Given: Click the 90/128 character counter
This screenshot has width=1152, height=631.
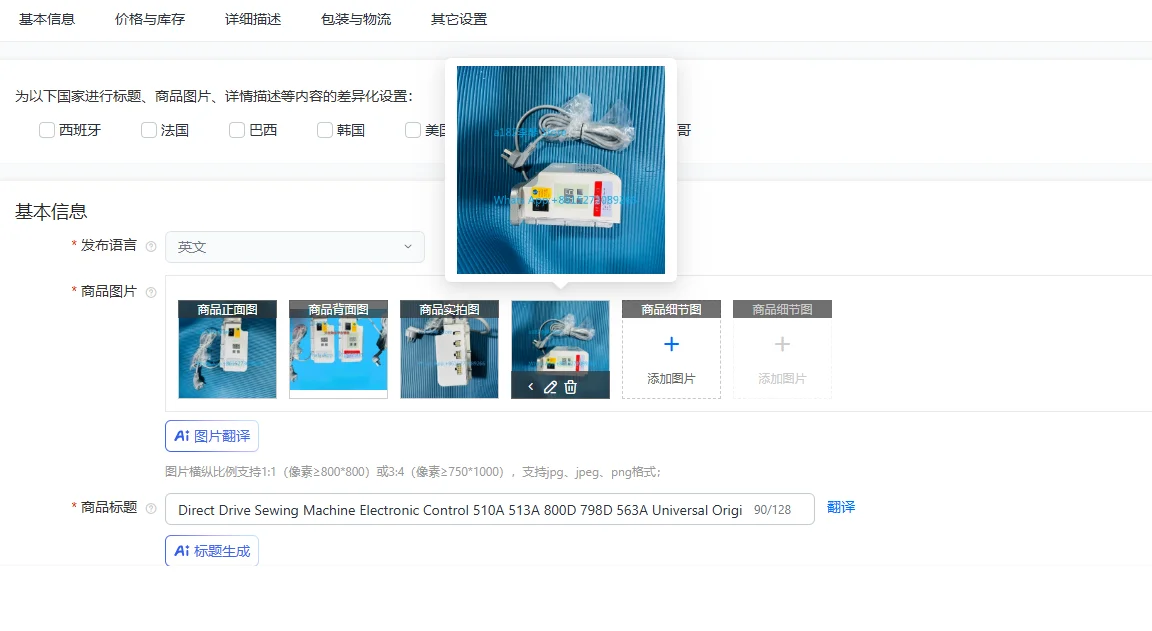Looking at the screenshot, I should point(772,510).
